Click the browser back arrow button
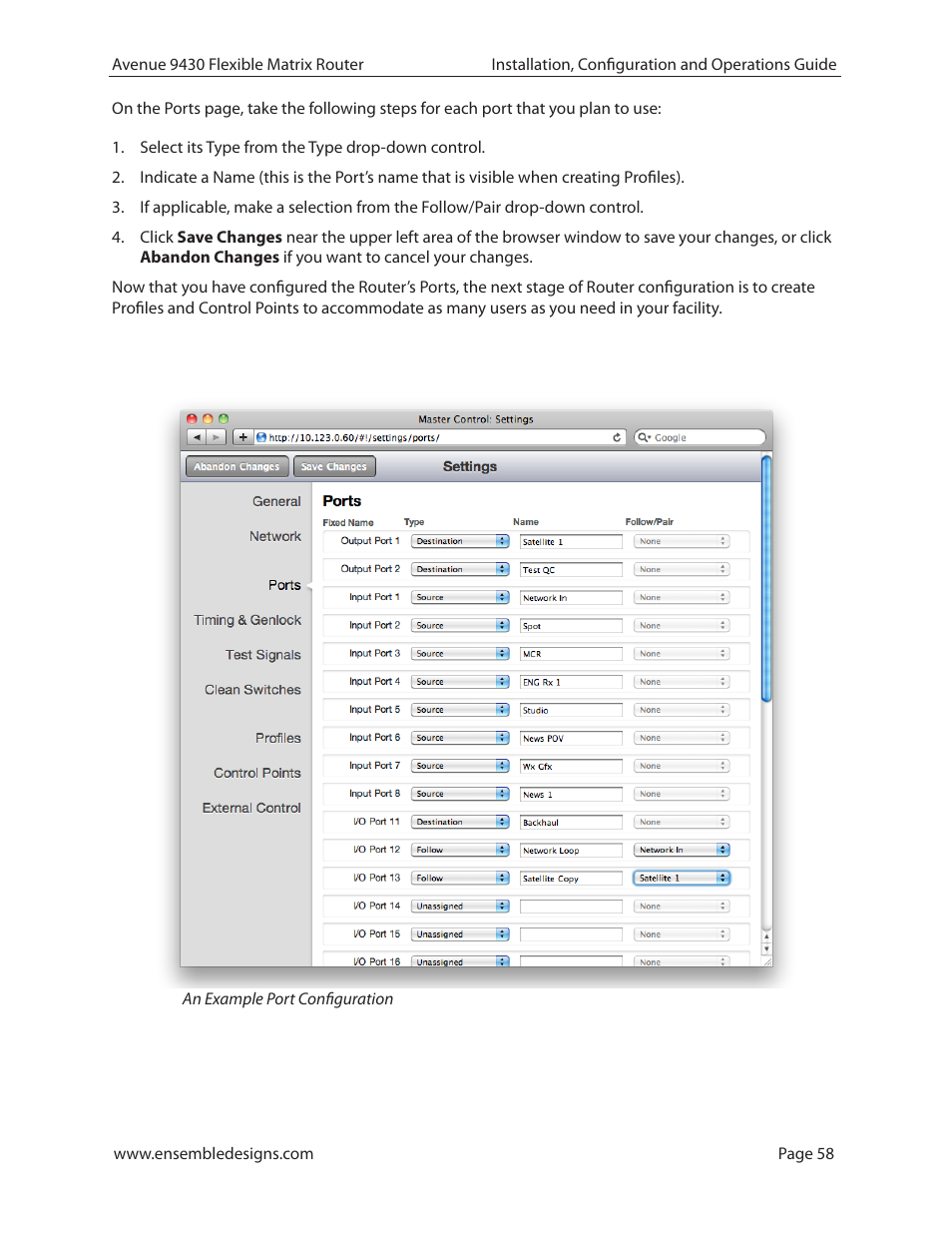Screen dimensions: 952x1233 [x=197, y=437]
